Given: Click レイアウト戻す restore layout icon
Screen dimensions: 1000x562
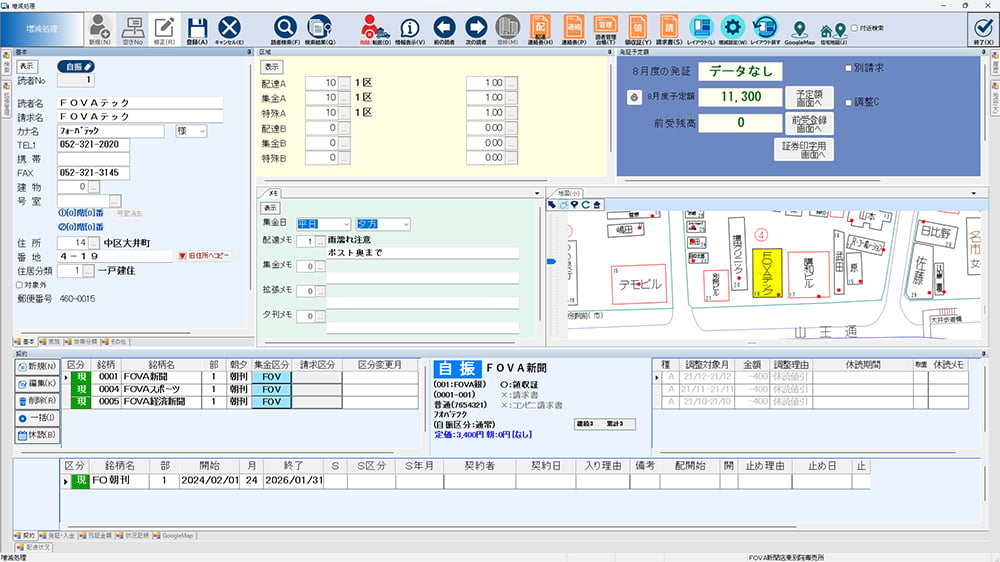Looking at the screenshot, I should pos(765,29).
